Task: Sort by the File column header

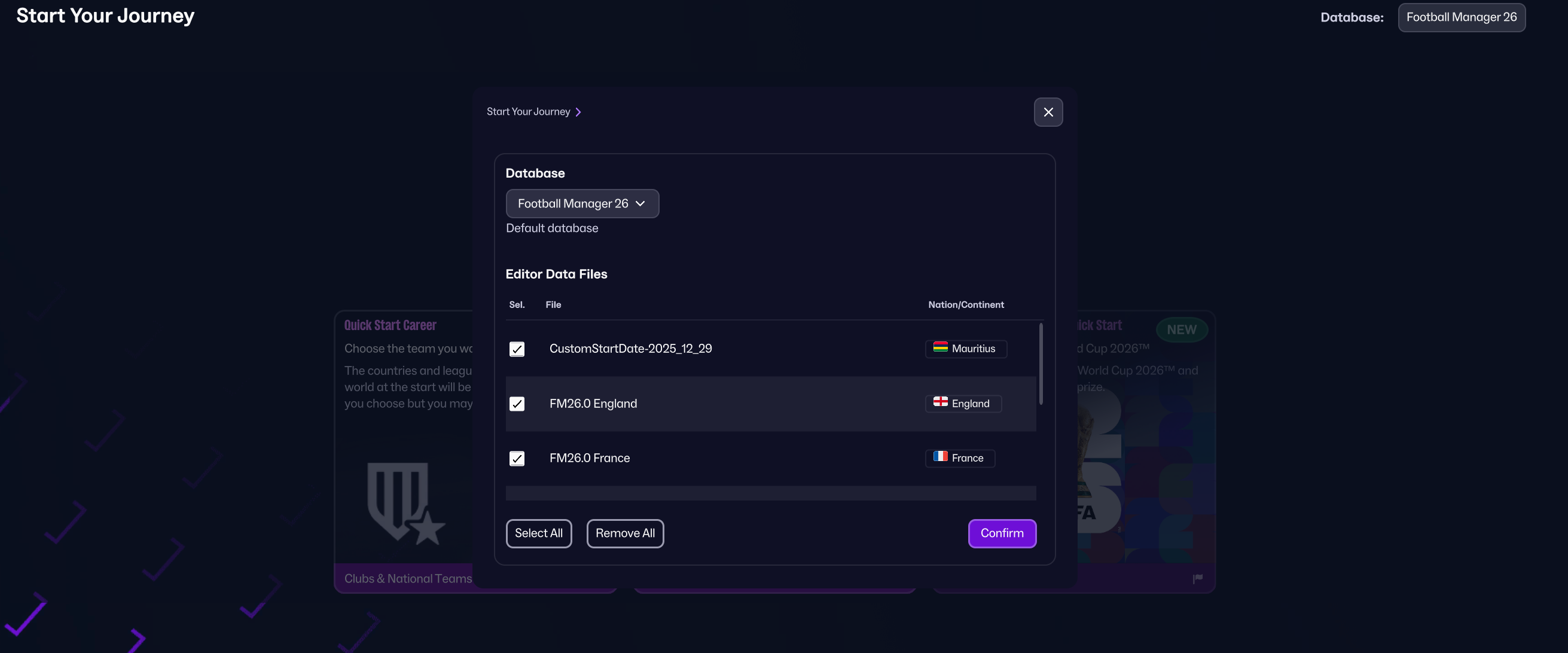Action: [x=553, y=304]
